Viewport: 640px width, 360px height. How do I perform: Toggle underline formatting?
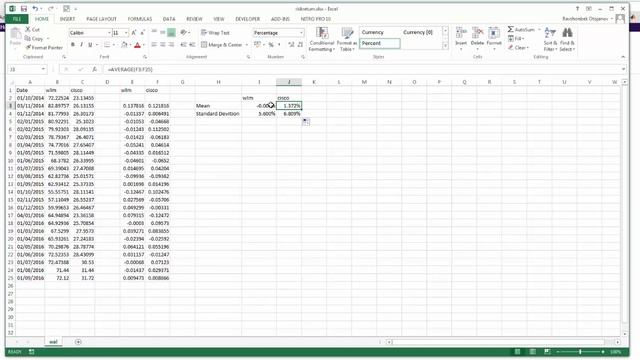90,44
